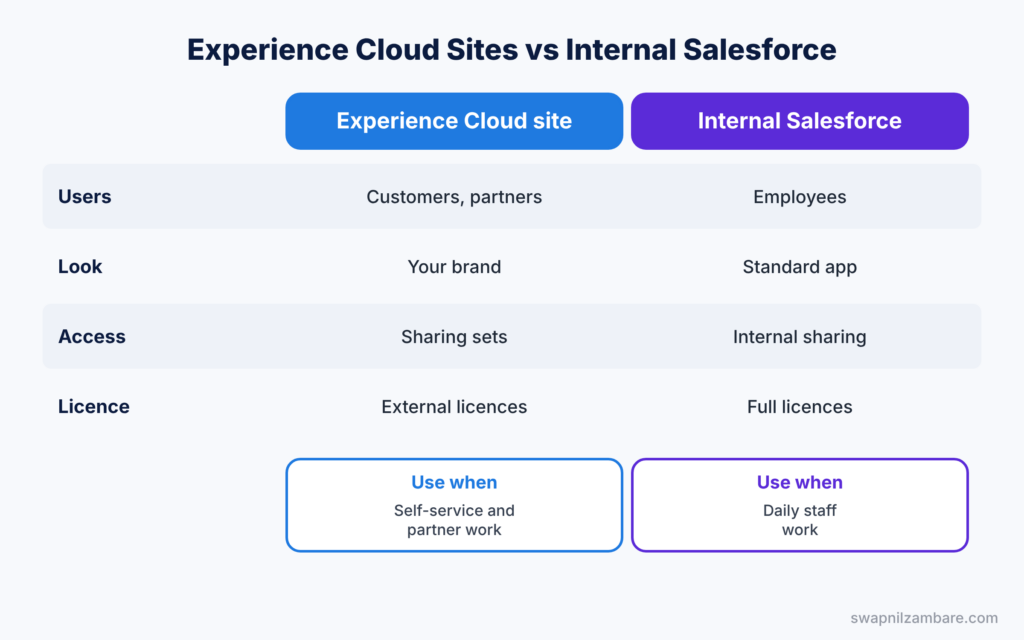Click the purple 'Use when' heading
Screen dimensions: 1024x640
coord(799,482)
